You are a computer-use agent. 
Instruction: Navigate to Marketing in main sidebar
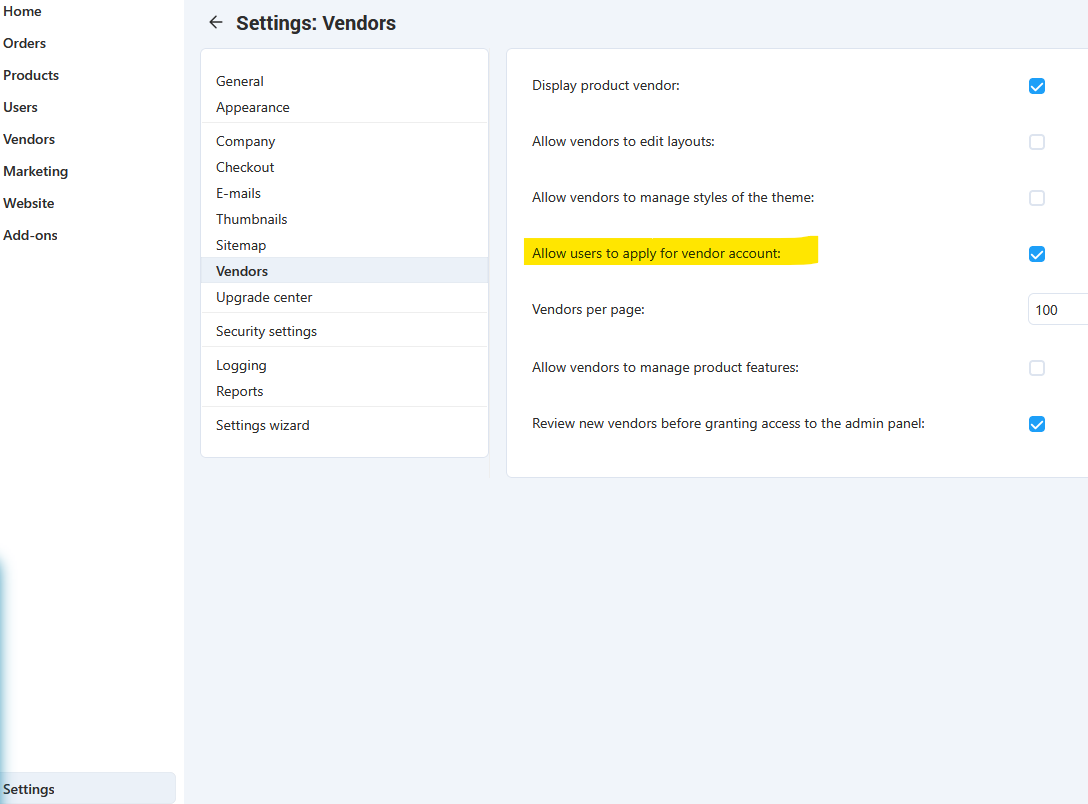click(36, 171)
